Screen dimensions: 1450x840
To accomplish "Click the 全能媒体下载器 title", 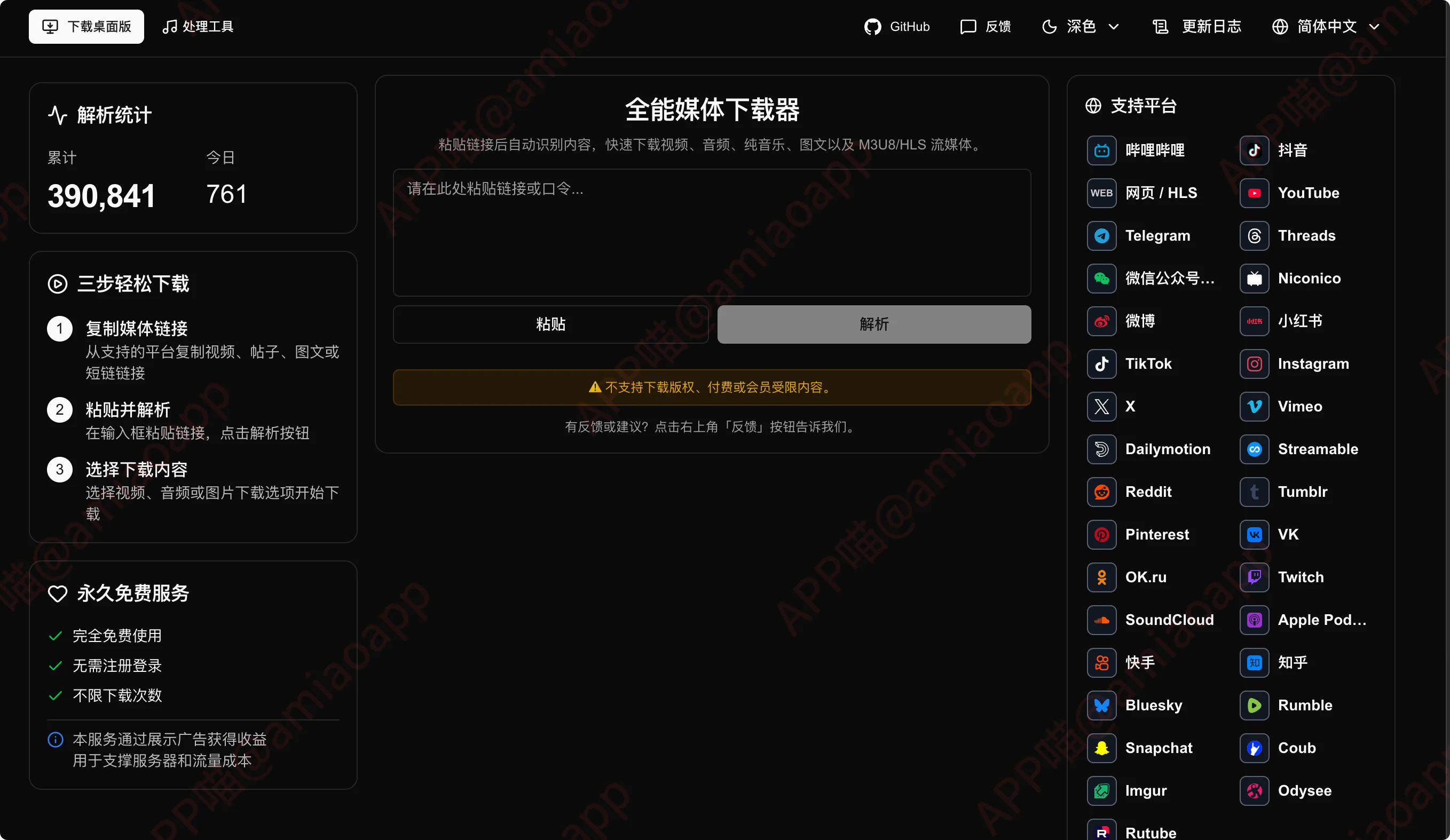I will [x=712, y=109].
